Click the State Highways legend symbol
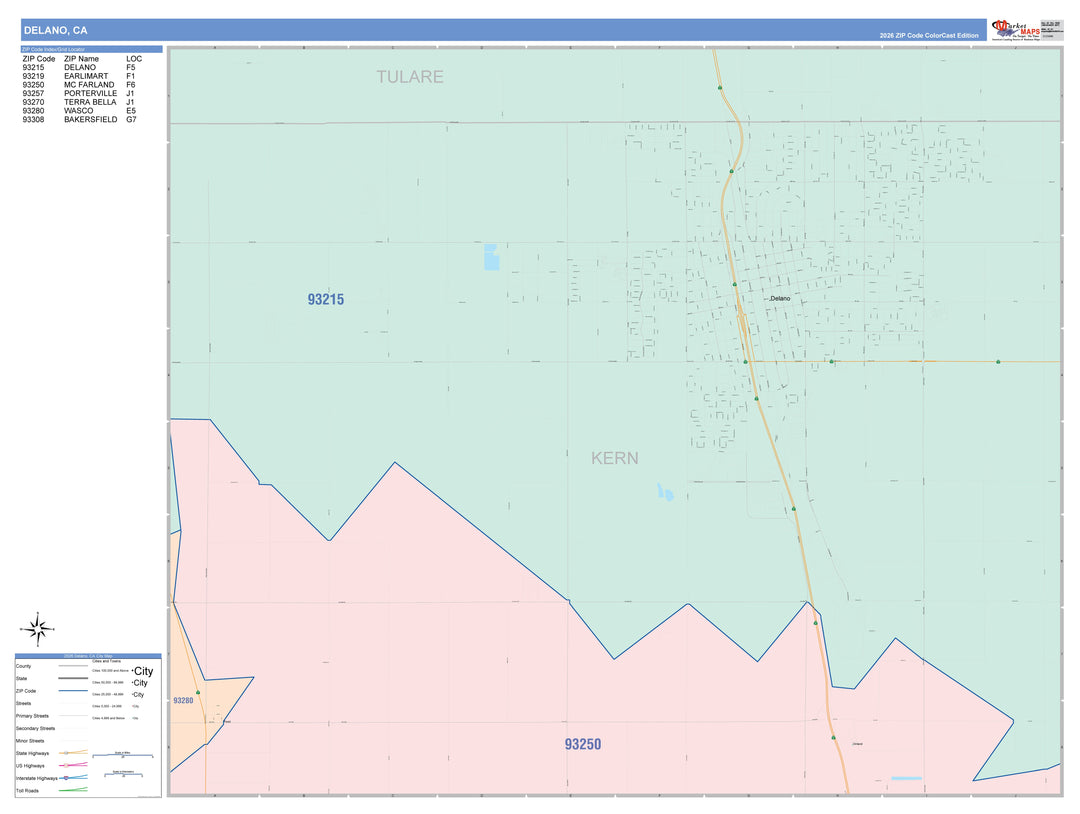 click(x=73, y=753)
